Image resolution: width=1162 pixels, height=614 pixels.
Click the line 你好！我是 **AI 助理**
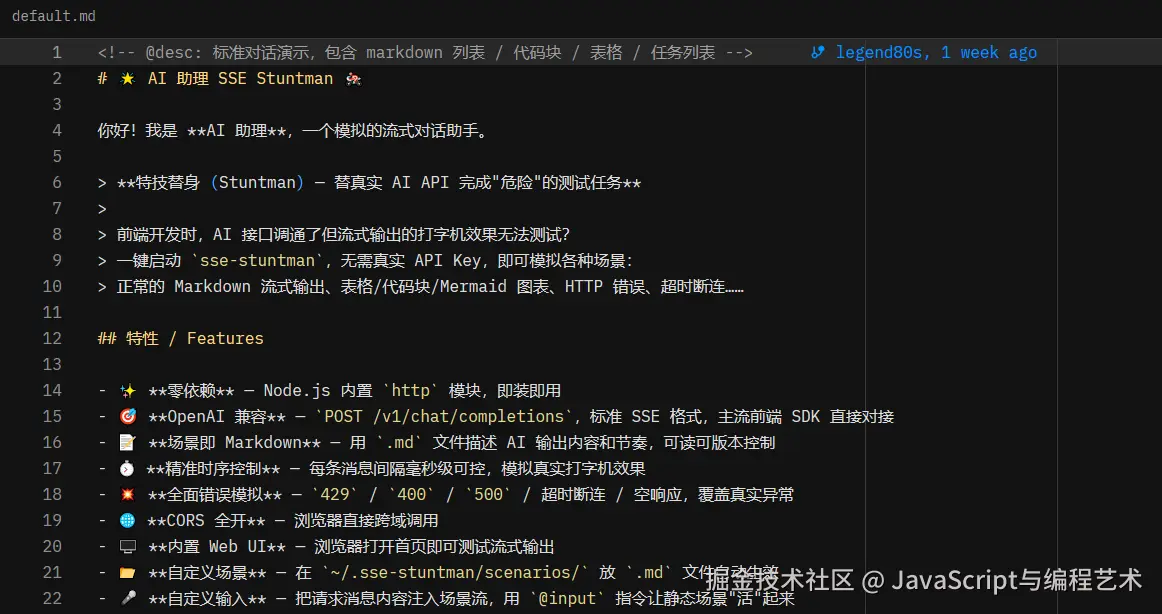[293, 131]
